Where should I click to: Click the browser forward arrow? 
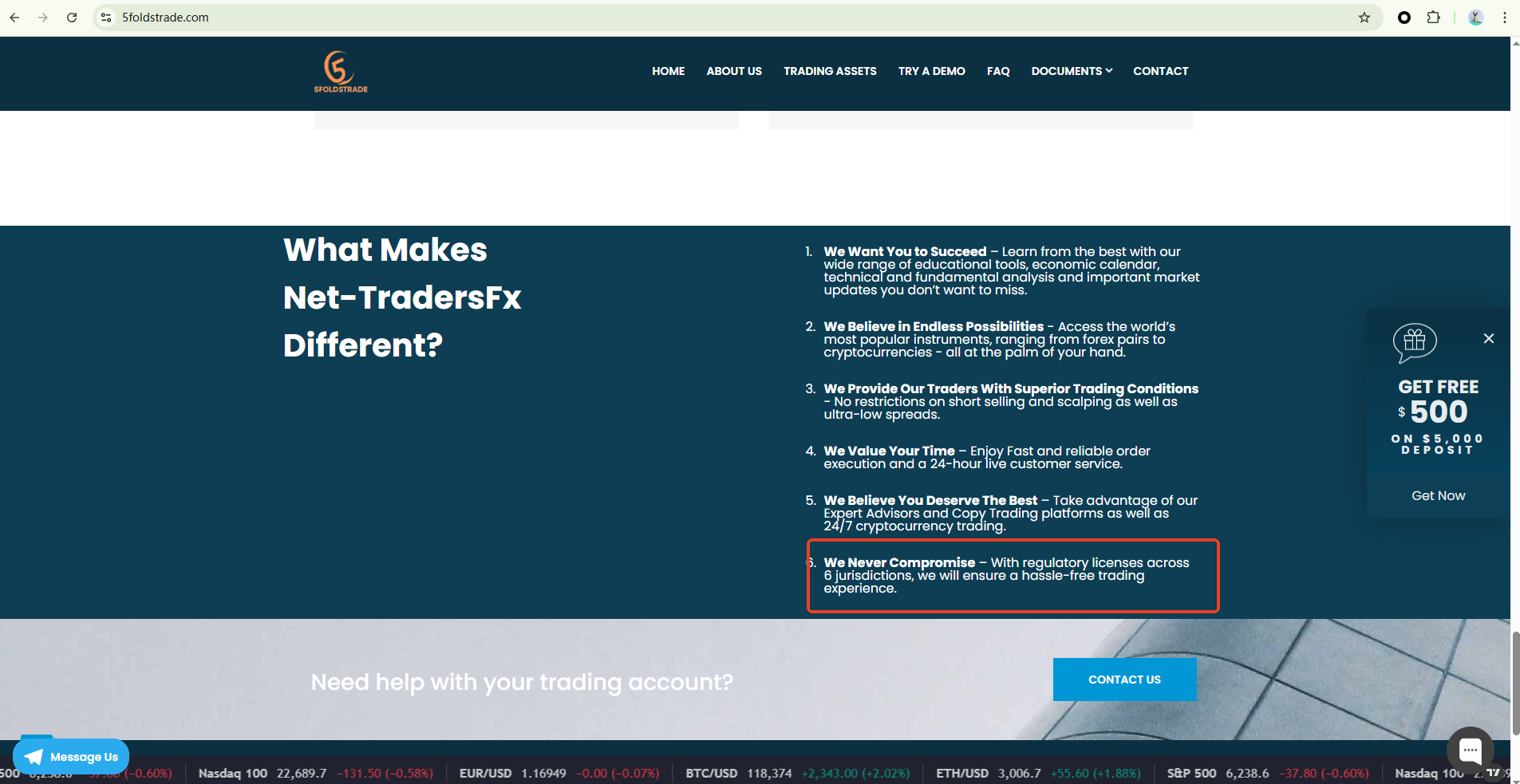pyautogui.click(x=43, y=18)
